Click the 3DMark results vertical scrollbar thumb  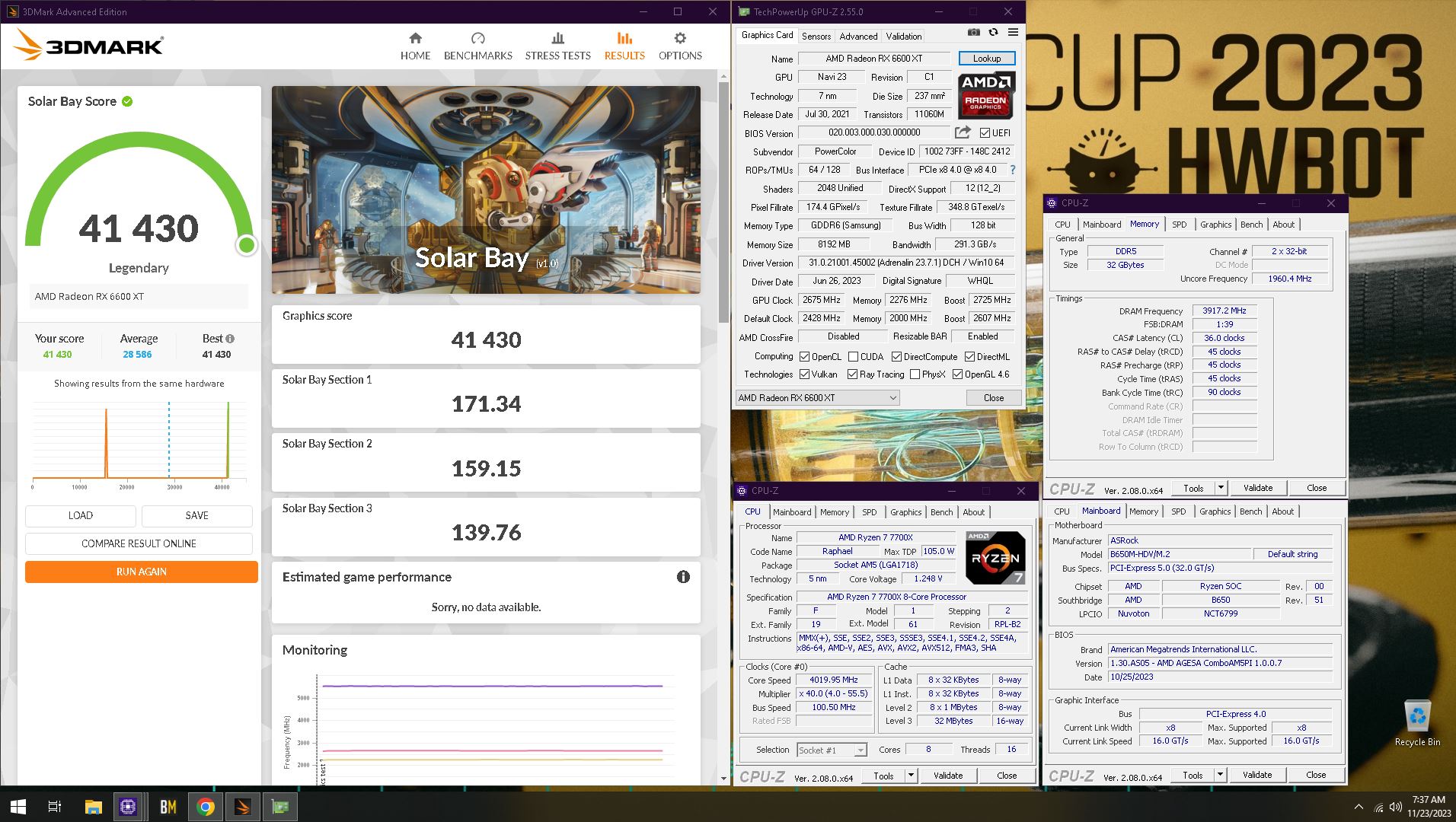click(x=723, y=202)
